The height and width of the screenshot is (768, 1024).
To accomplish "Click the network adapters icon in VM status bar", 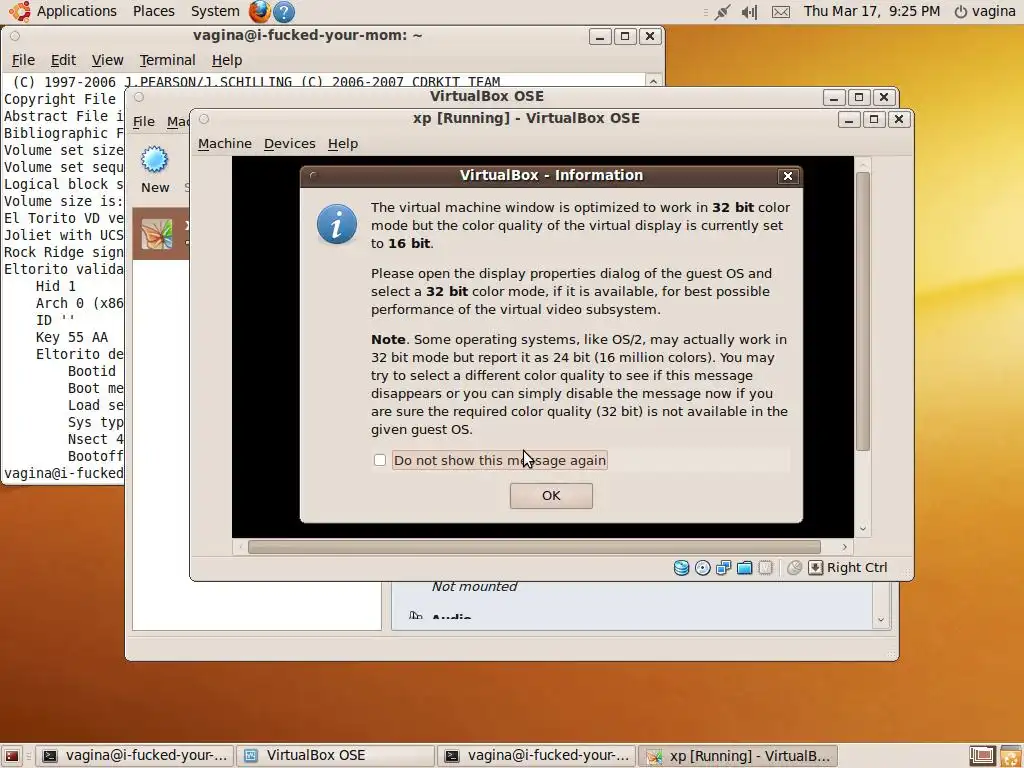I will point(724,568).
